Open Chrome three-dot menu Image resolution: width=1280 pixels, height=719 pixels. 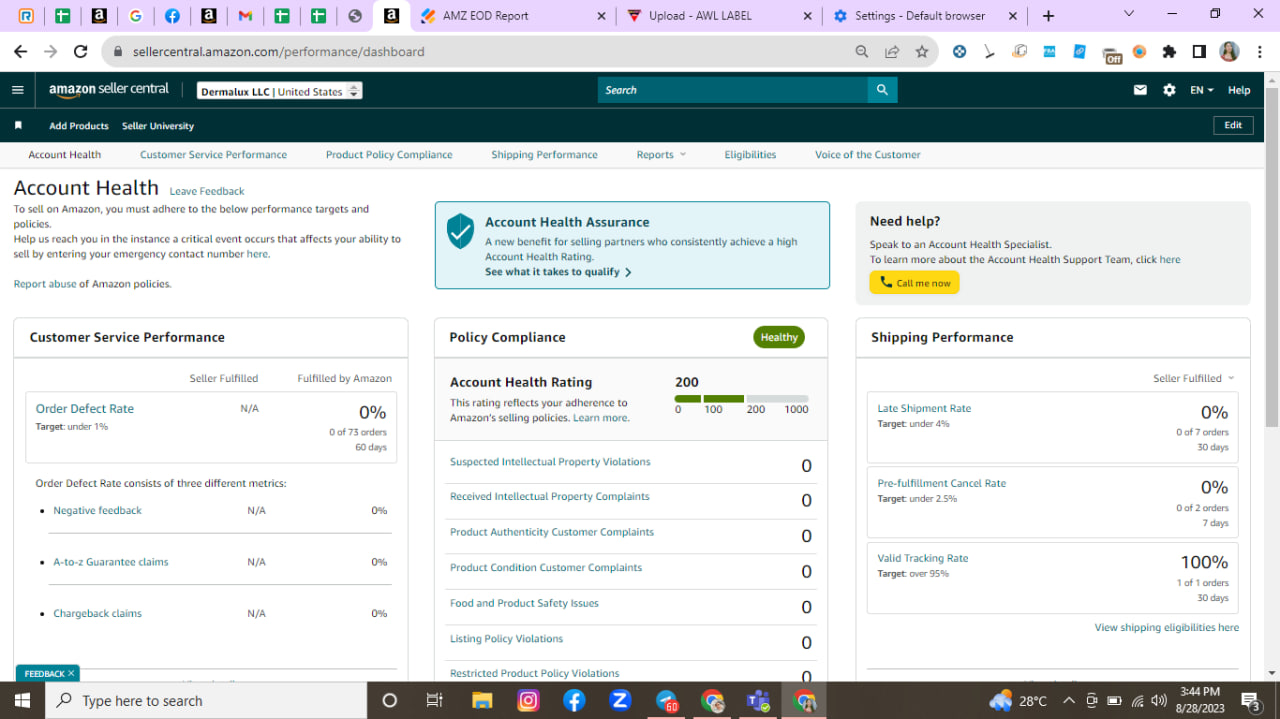click(x=1260, y=52)
